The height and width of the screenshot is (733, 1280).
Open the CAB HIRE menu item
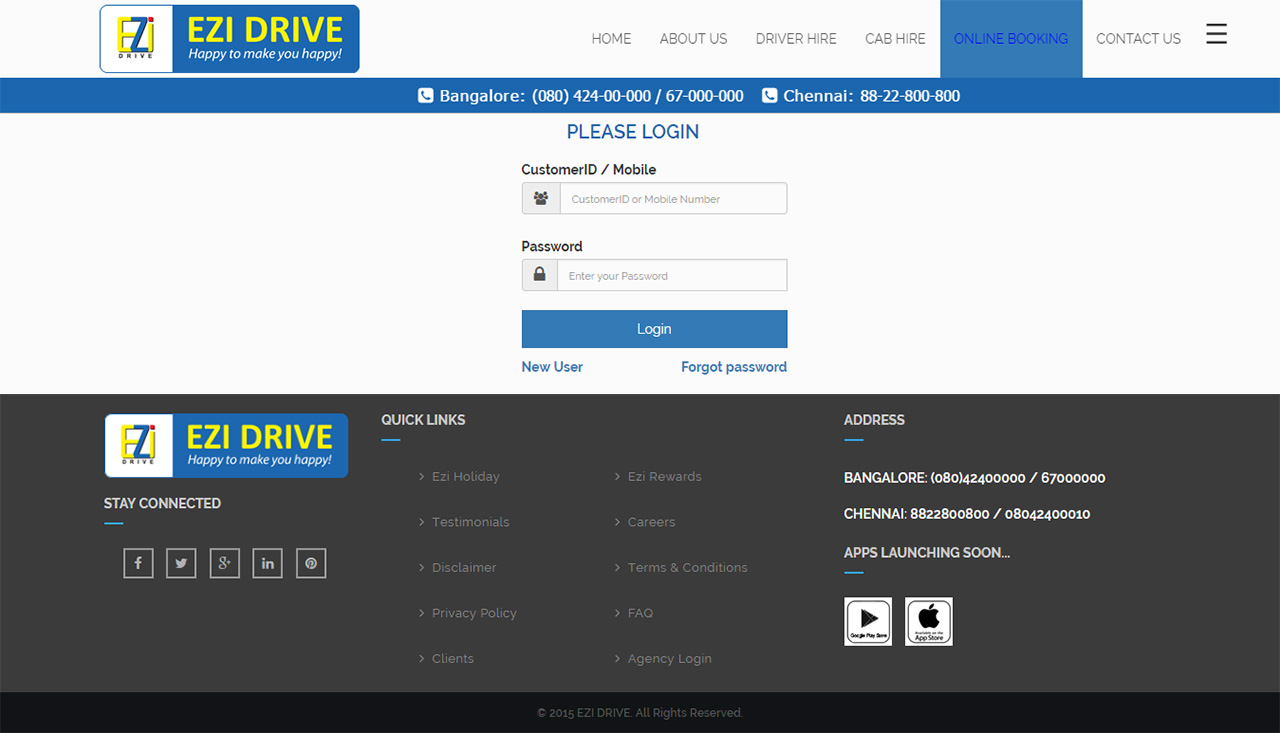[x=895, y=39]
